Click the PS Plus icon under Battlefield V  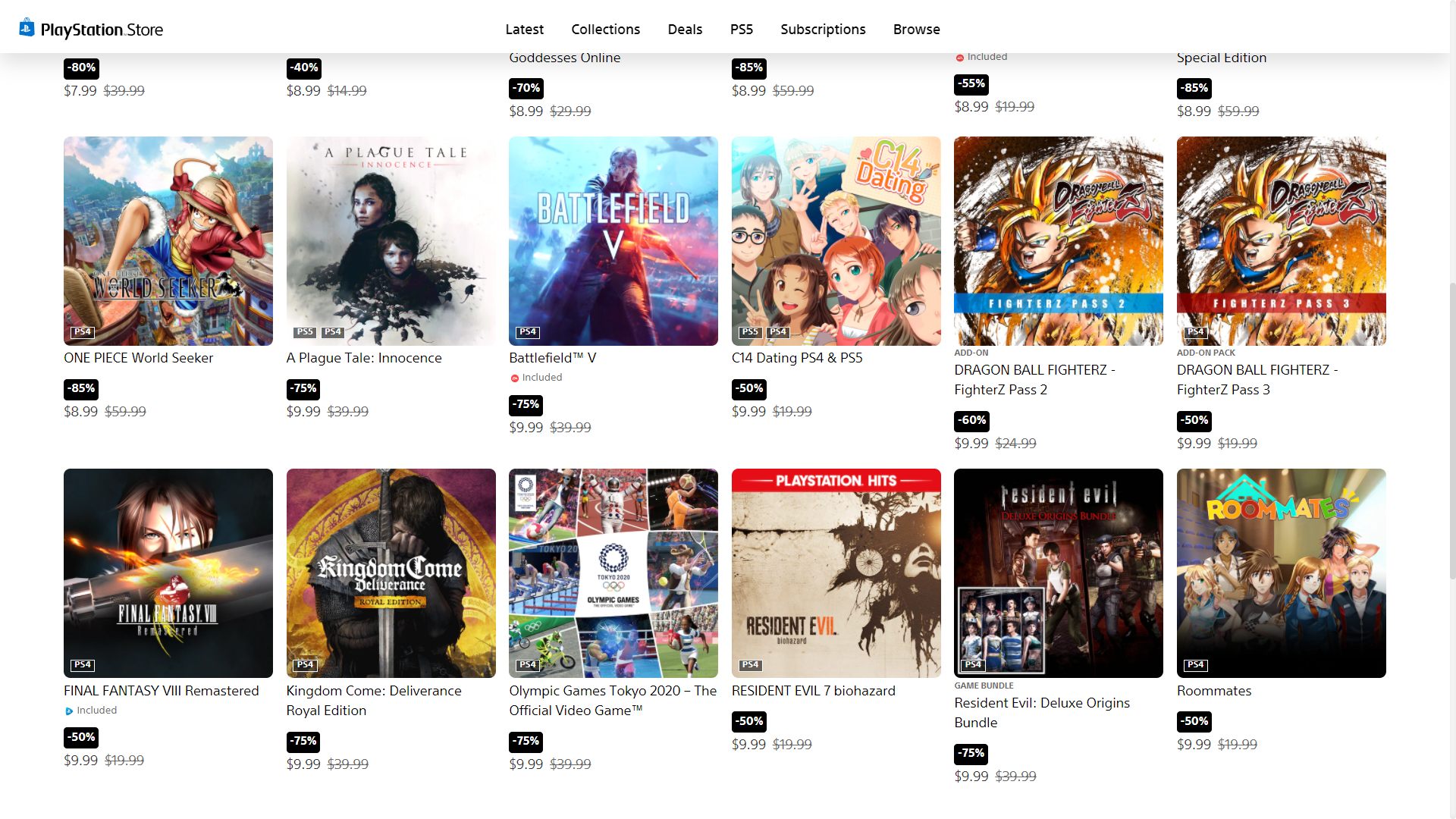(514, 378)
